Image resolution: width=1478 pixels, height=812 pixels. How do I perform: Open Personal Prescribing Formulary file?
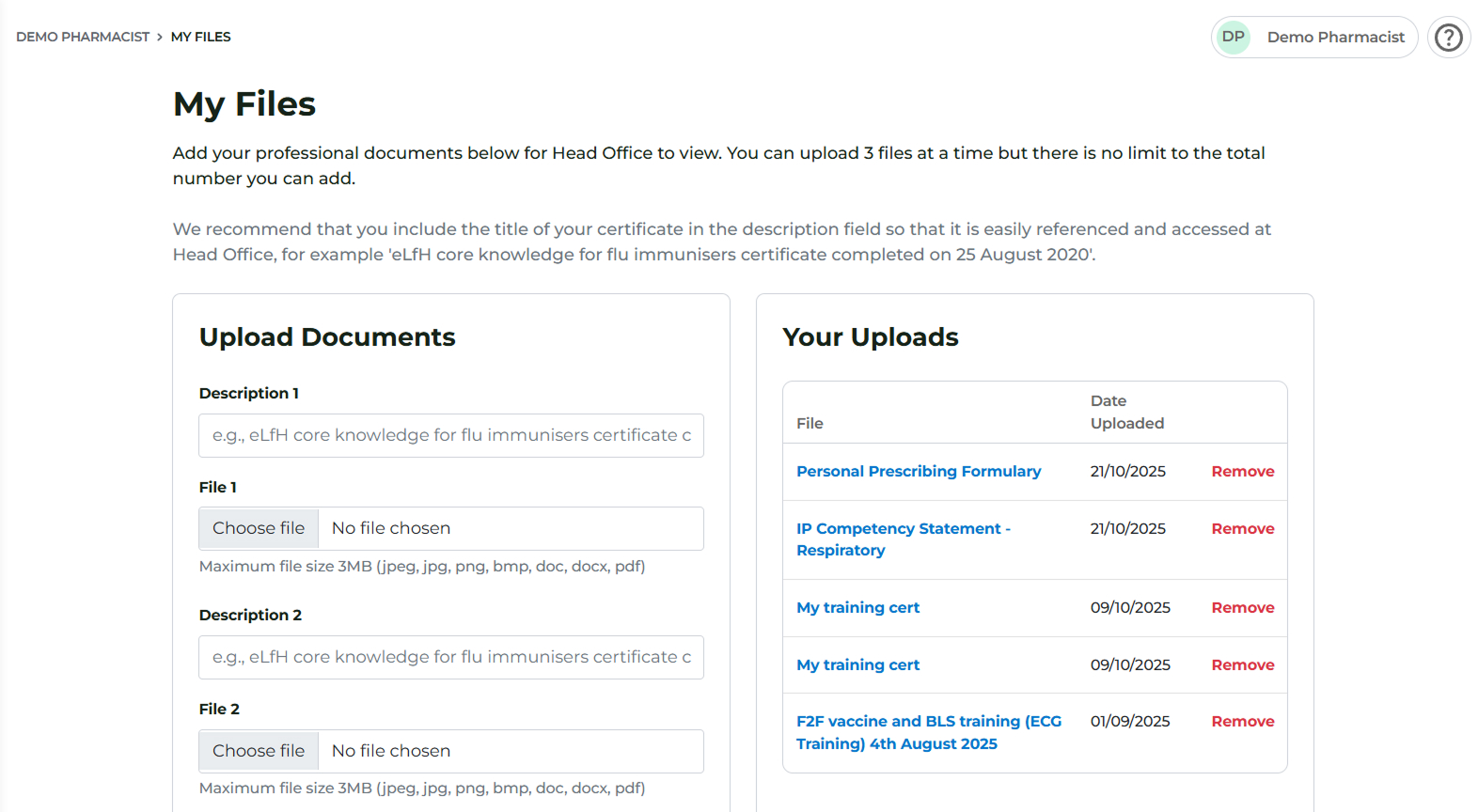click(918, 471)
